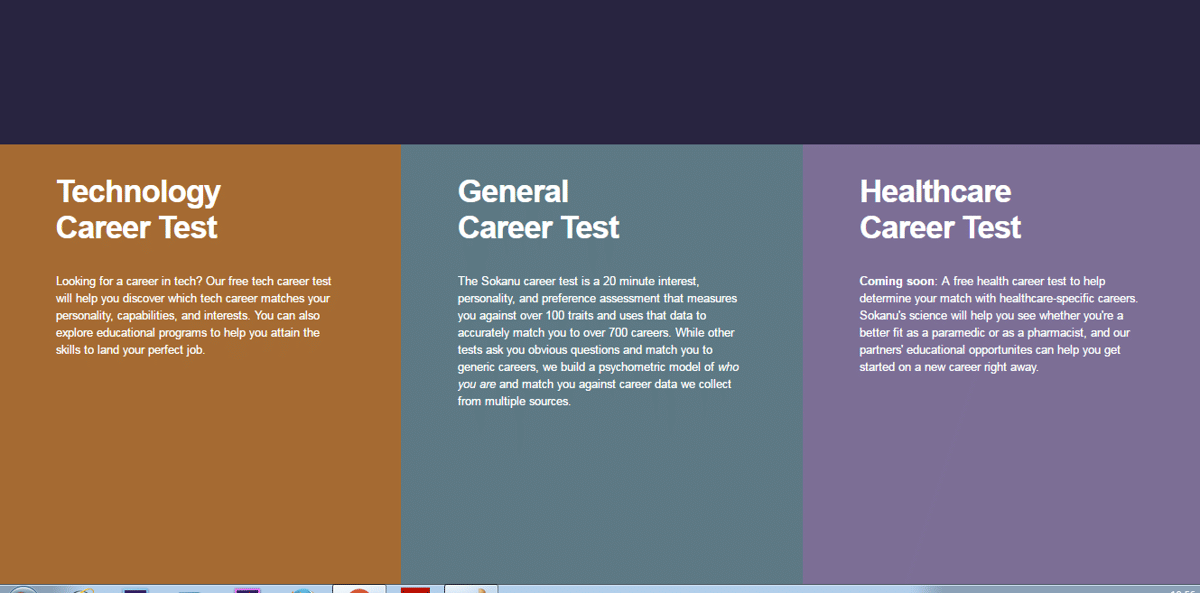
Task: Open the red square taskbar icon
Action: 415,590
